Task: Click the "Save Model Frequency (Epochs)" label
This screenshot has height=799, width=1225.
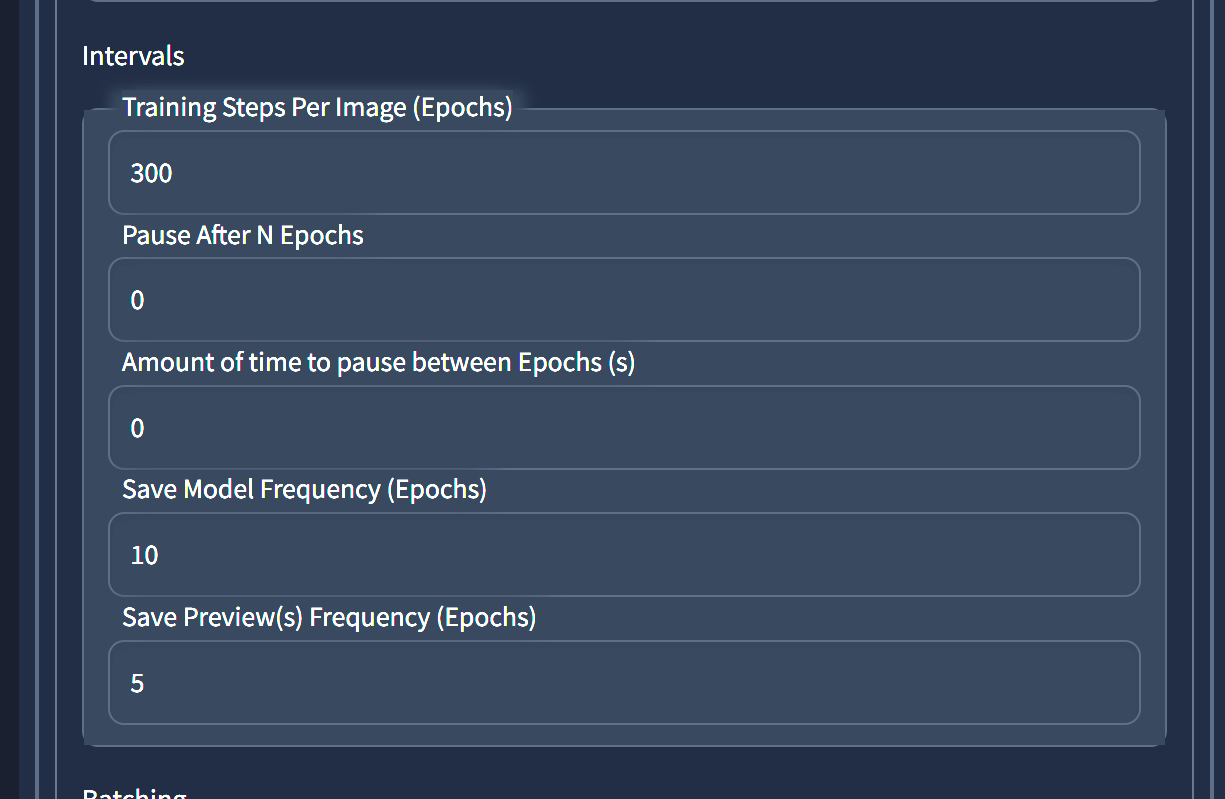Action: click(x=304, y=490)
